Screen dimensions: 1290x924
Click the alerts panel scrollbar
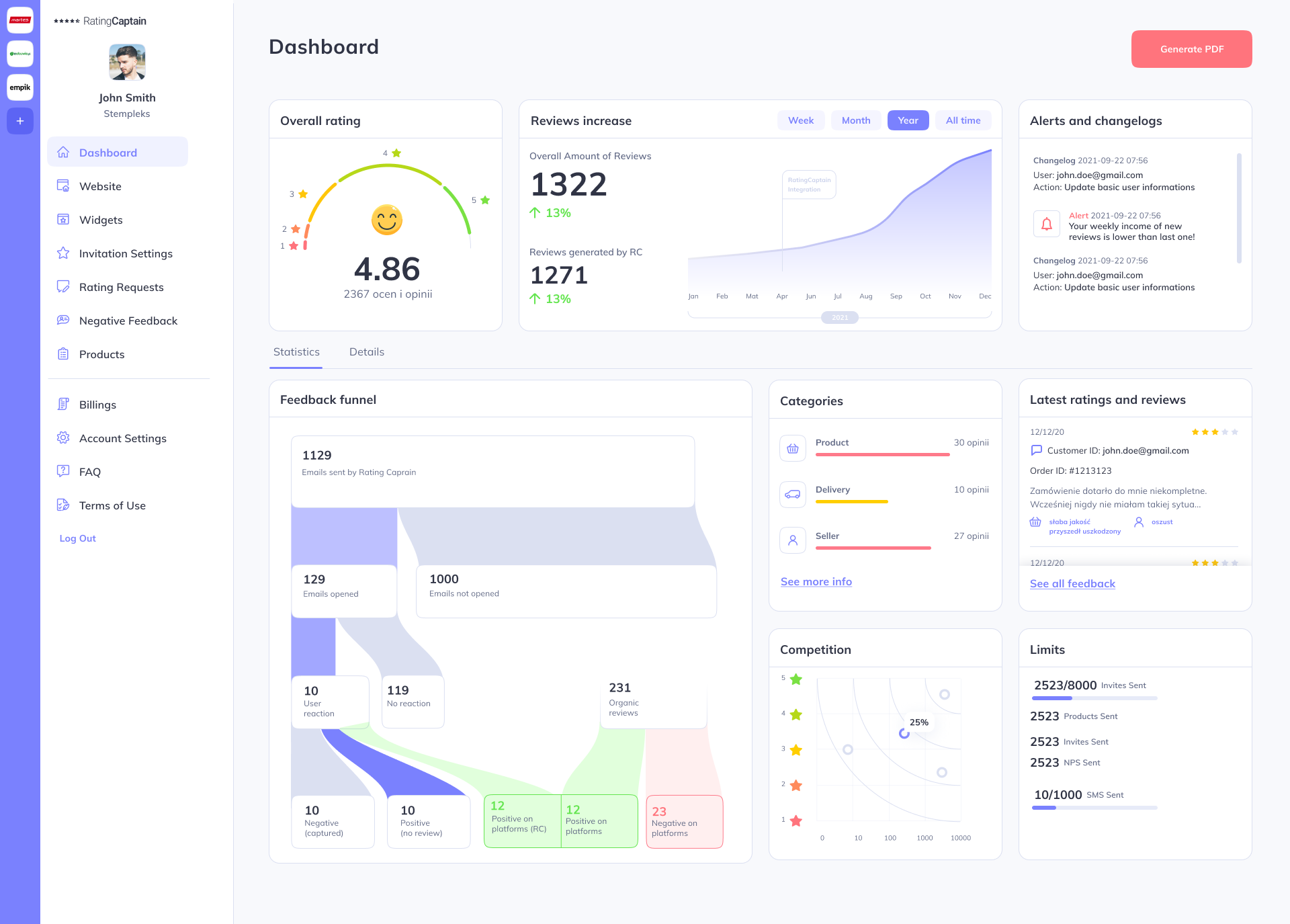[x=1239, y=208]
